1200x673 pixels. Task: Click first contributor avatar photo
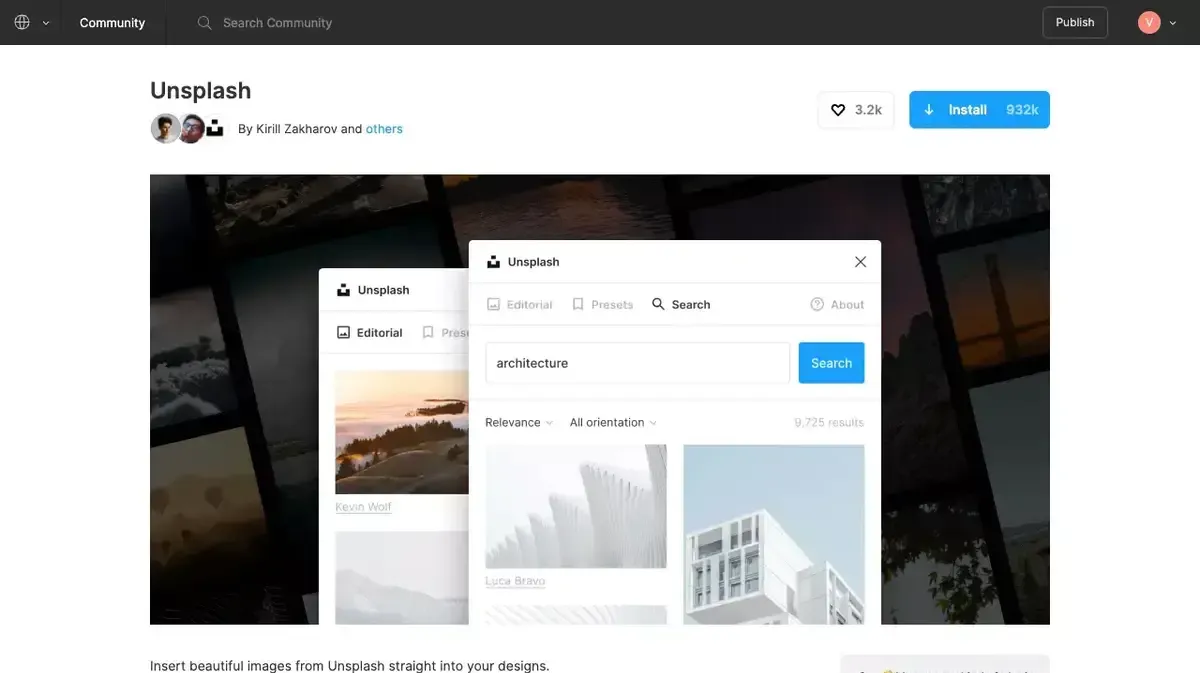click(x=165, y=128)
